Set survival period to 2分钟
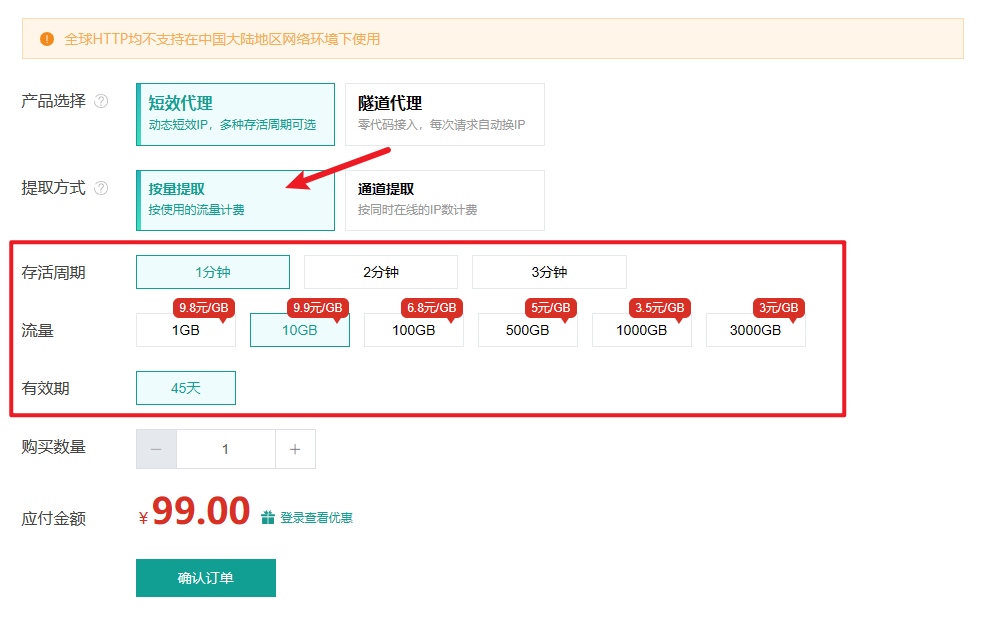 (381, 272)
